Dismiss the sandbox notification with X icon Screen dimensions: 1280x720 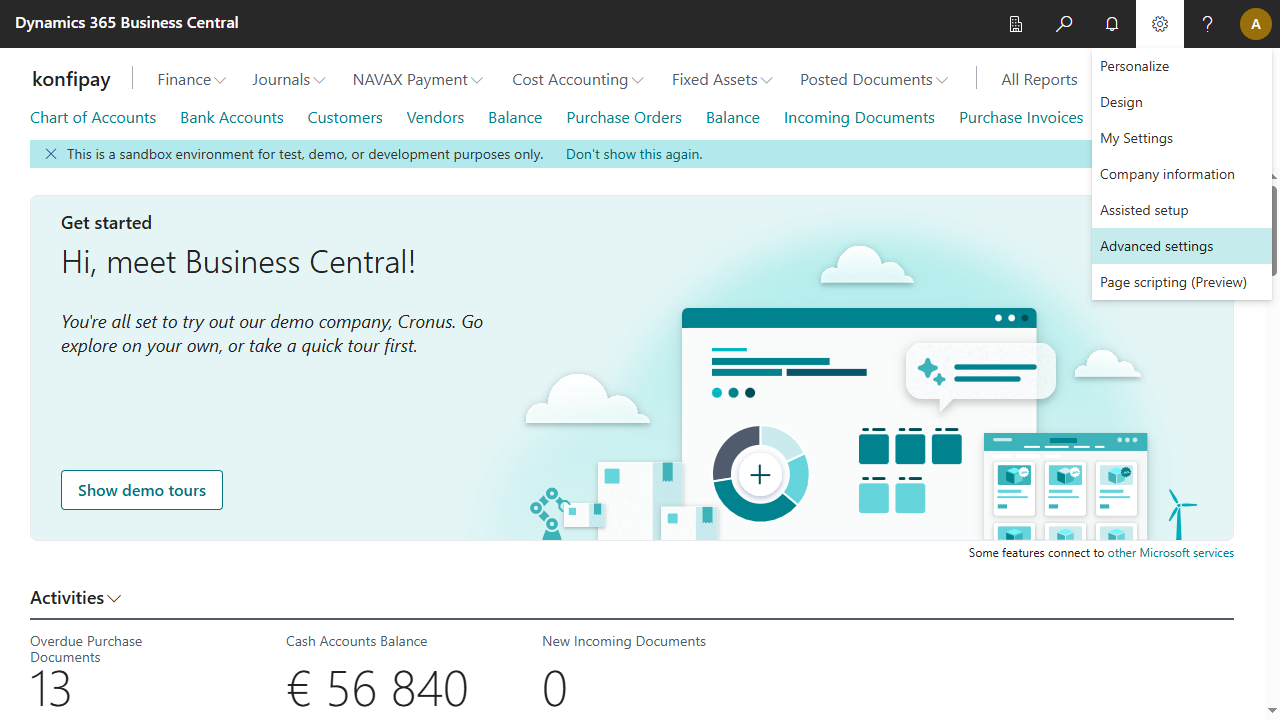tap(51, 154)
